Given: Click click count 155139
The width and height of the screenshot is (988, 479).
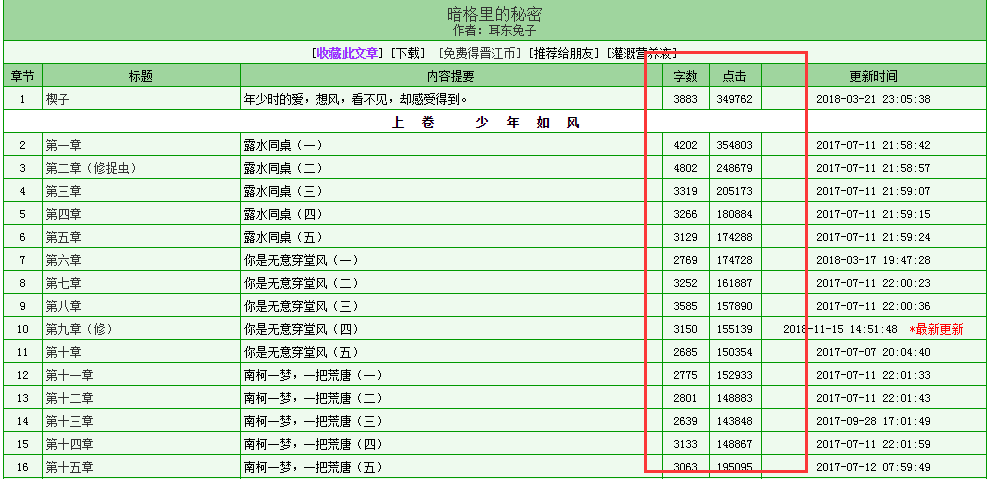Looking at the screenshot, I should click(x=735, y=329).
